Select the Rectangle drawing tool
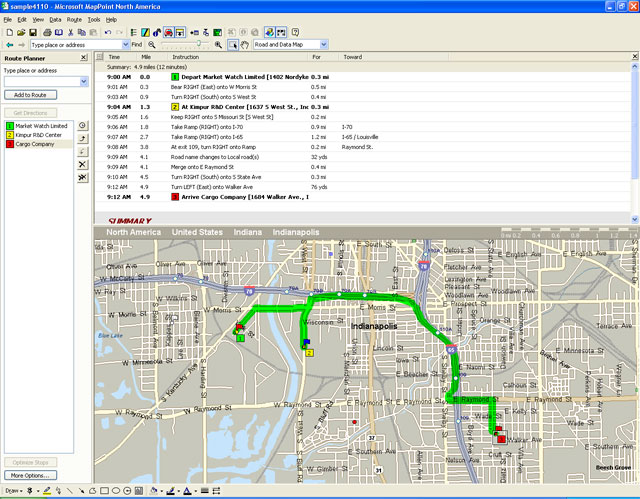This screenshot has width=640, height=499. tap(104, 491)
